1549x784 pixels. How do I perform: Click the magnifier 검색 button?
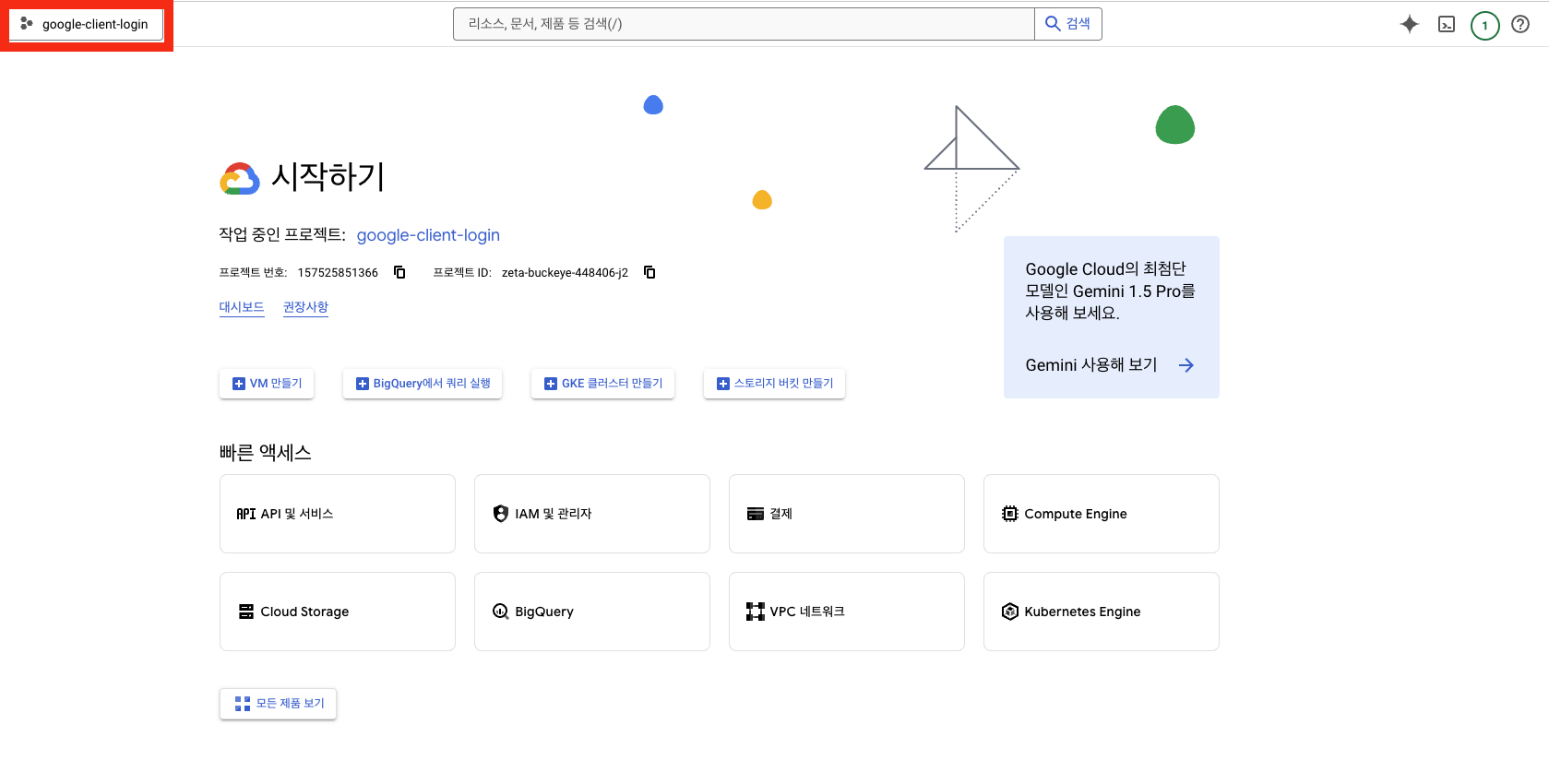(1067, 24)
